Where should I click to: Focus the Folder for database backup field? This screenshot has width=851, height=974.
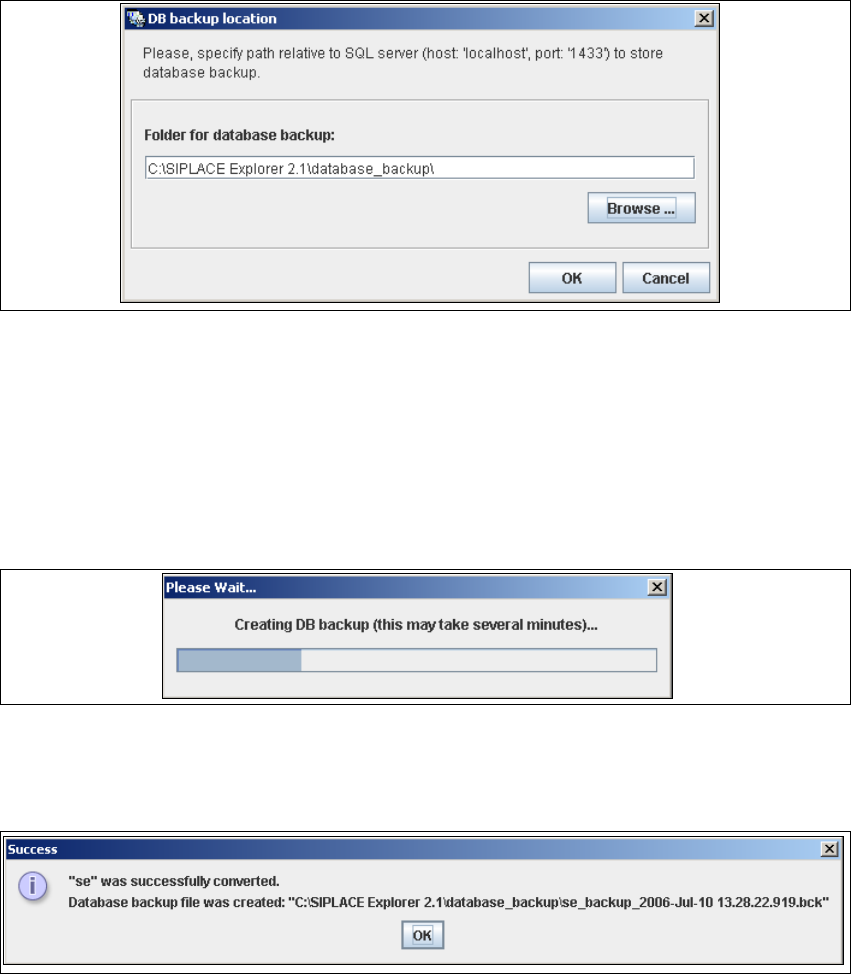419,168
